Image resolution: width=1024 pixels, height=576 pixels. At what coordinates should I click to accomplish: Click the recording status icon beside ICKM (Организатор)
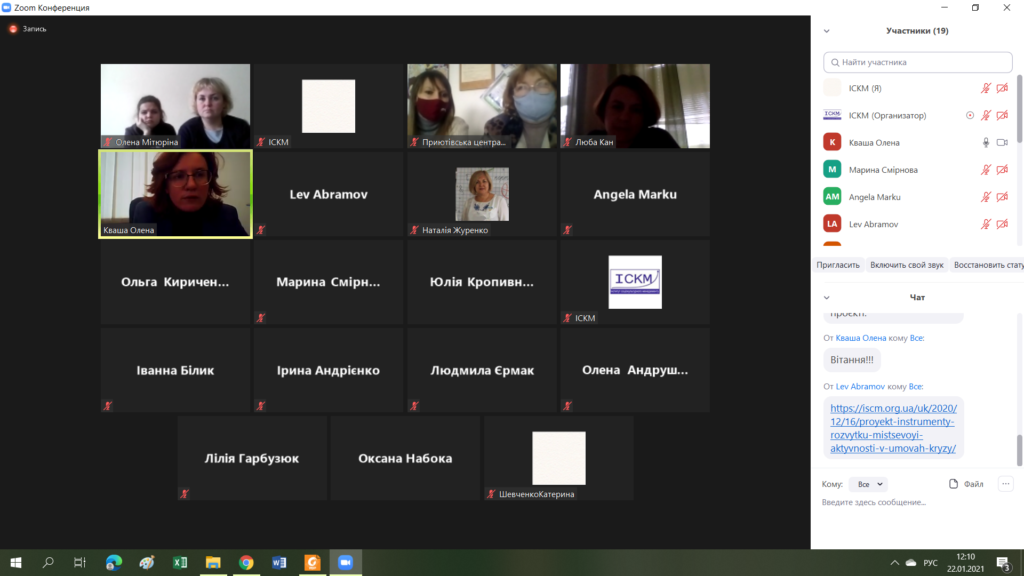(970, 116)
